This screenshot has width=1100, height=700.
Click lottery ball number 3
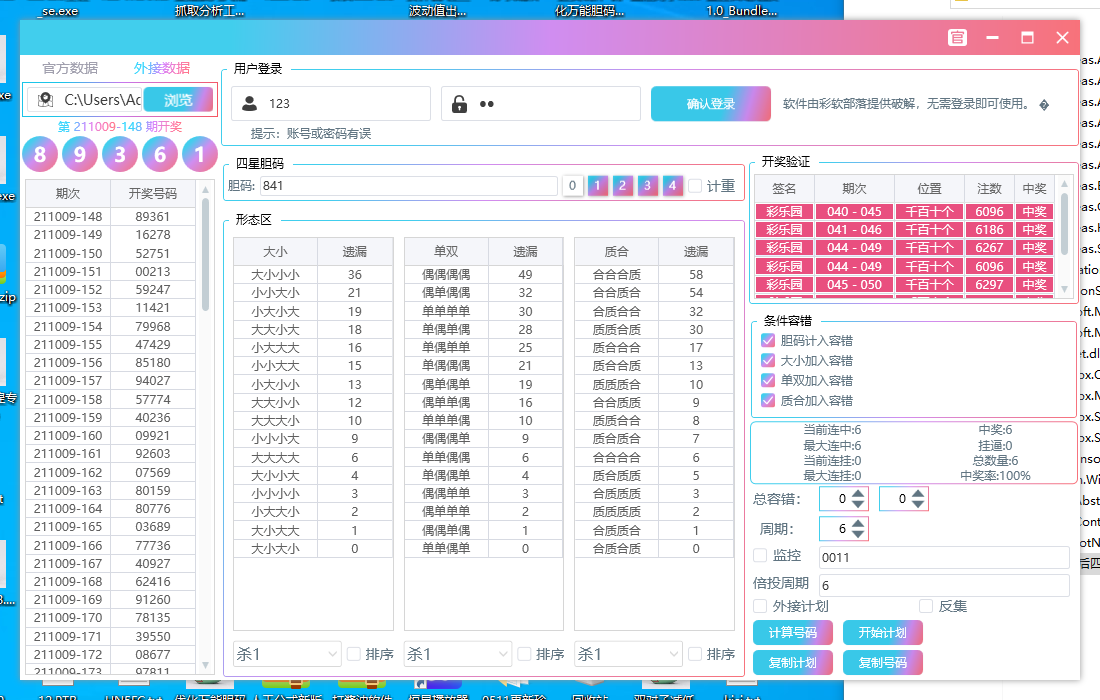coord(120,154)
